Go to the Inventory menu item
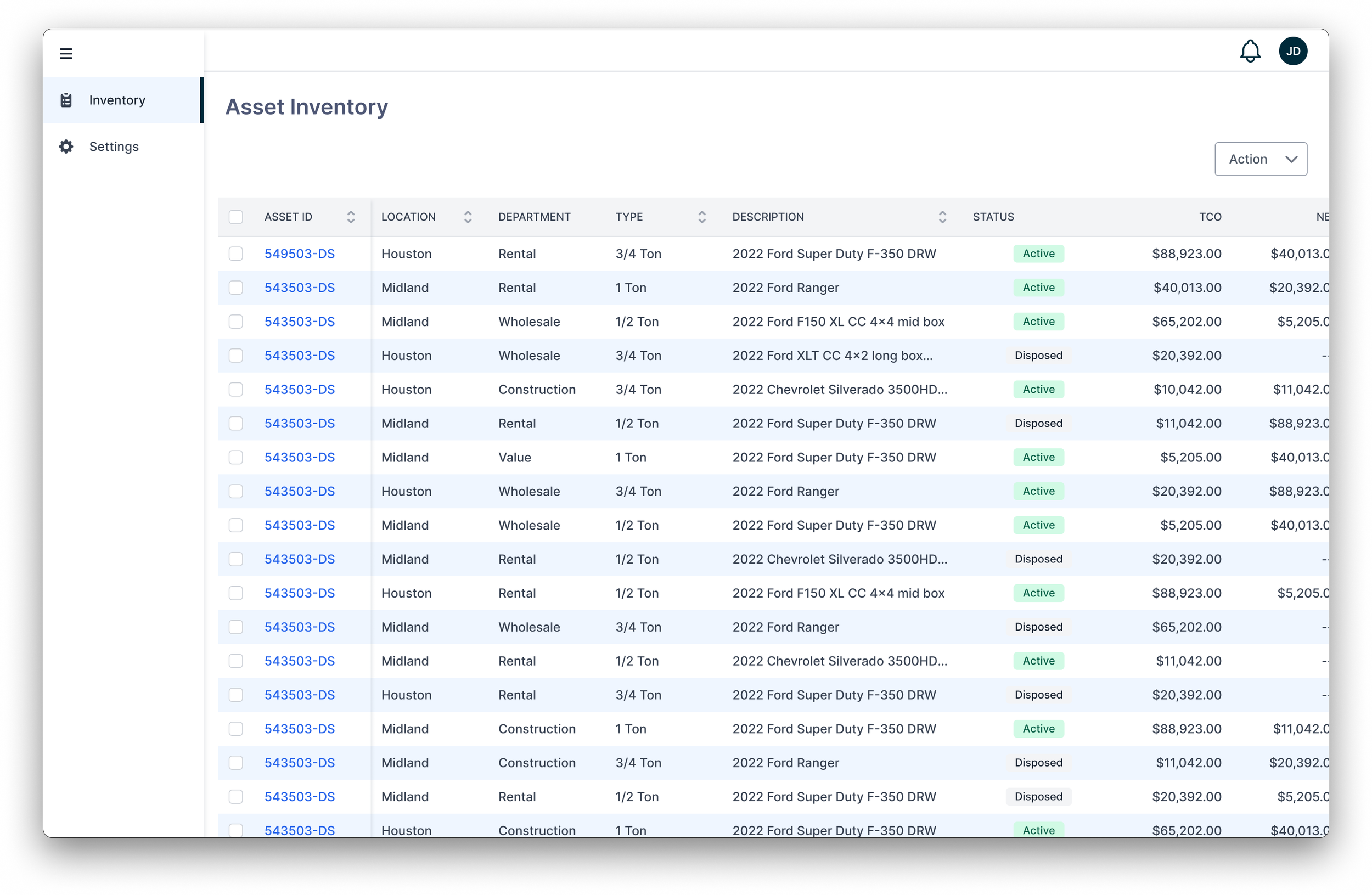Viewport: 1372px width, 895px height. pyautogui.click(x=117, y=100)
